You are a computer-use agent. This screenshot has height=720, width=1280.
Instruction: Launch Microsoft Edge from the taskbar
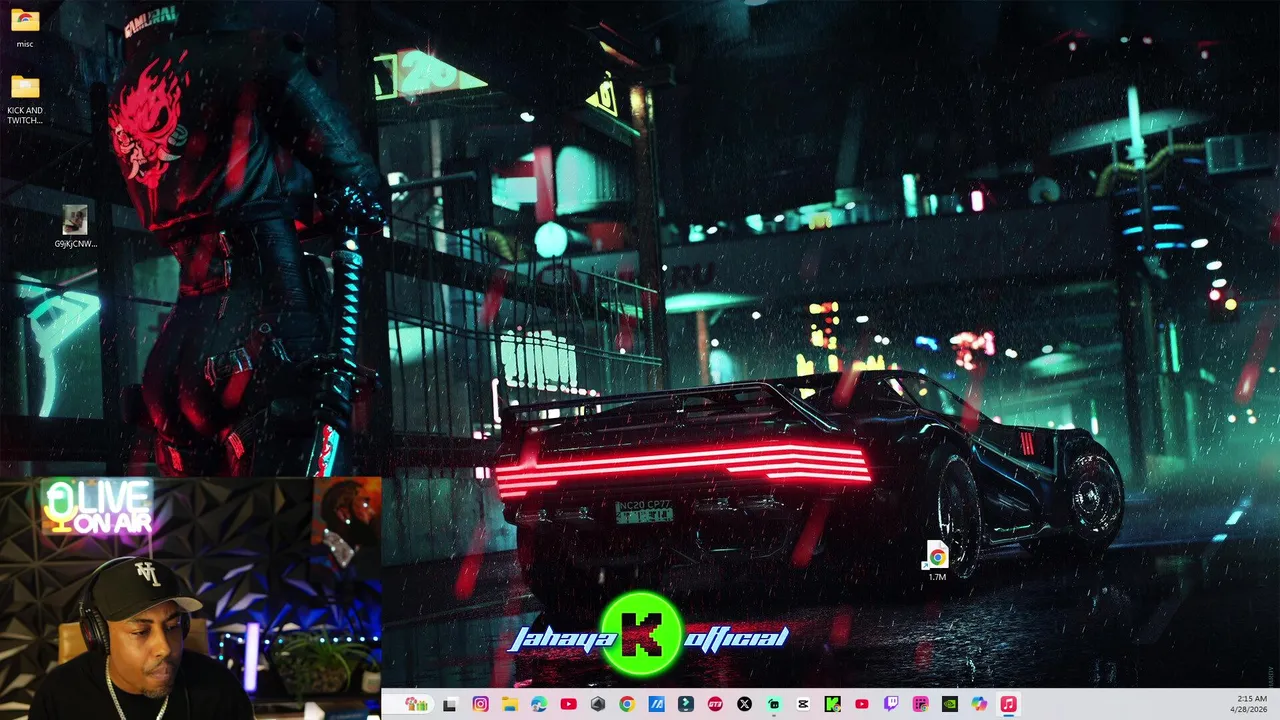[539, 704]
